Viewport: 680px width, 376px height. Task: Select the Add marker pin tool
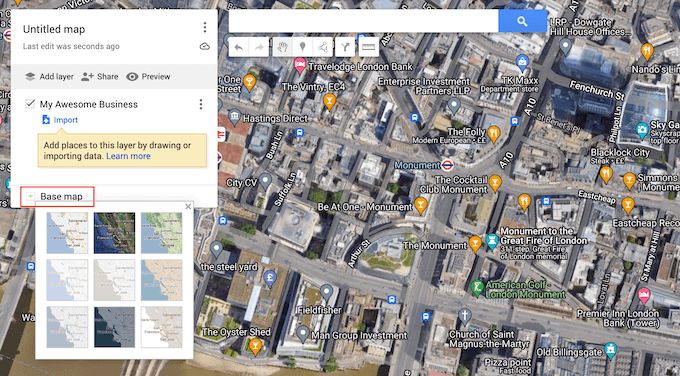point(303,47)
